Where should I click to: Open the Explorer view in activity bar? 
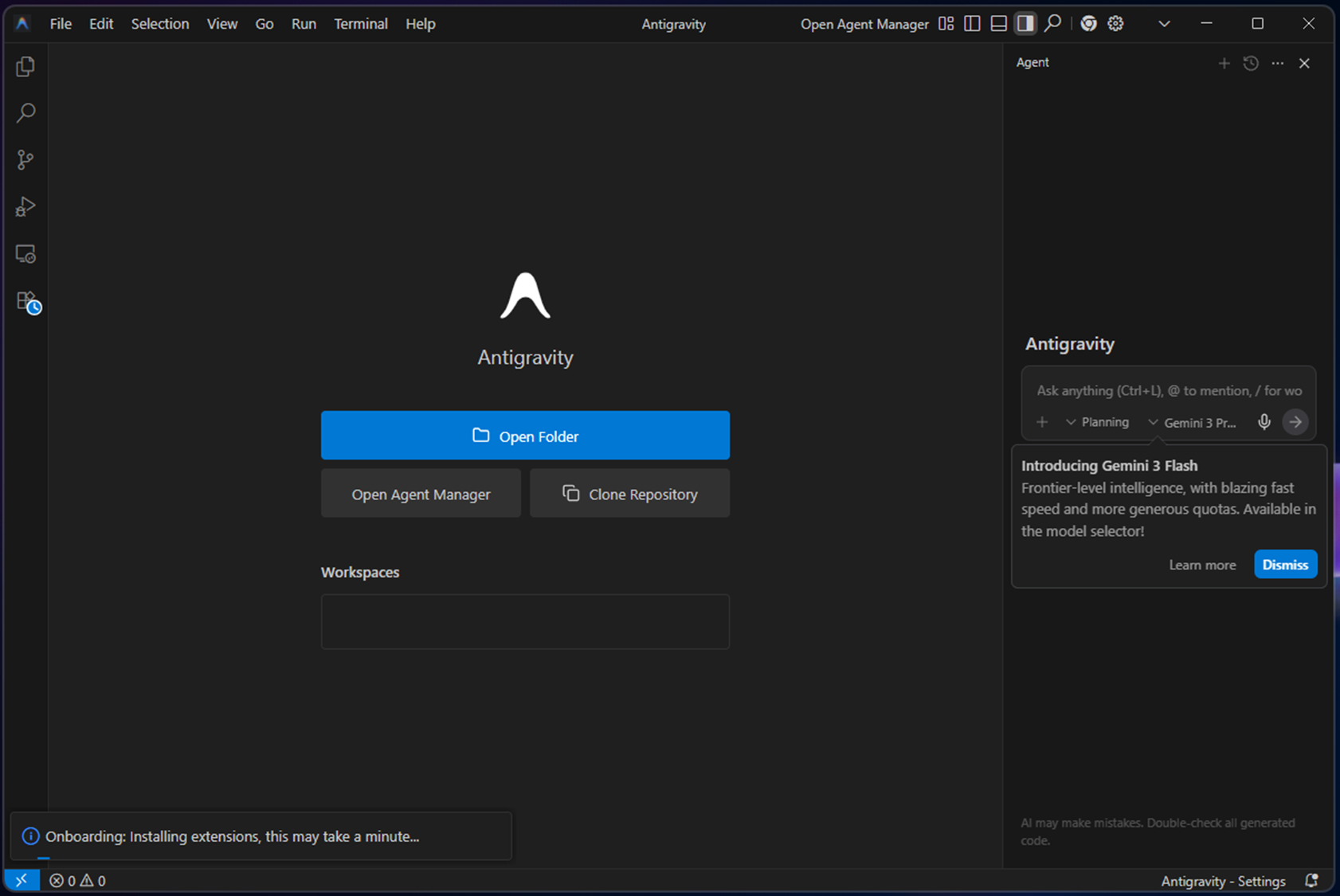[x=25, y=66]
